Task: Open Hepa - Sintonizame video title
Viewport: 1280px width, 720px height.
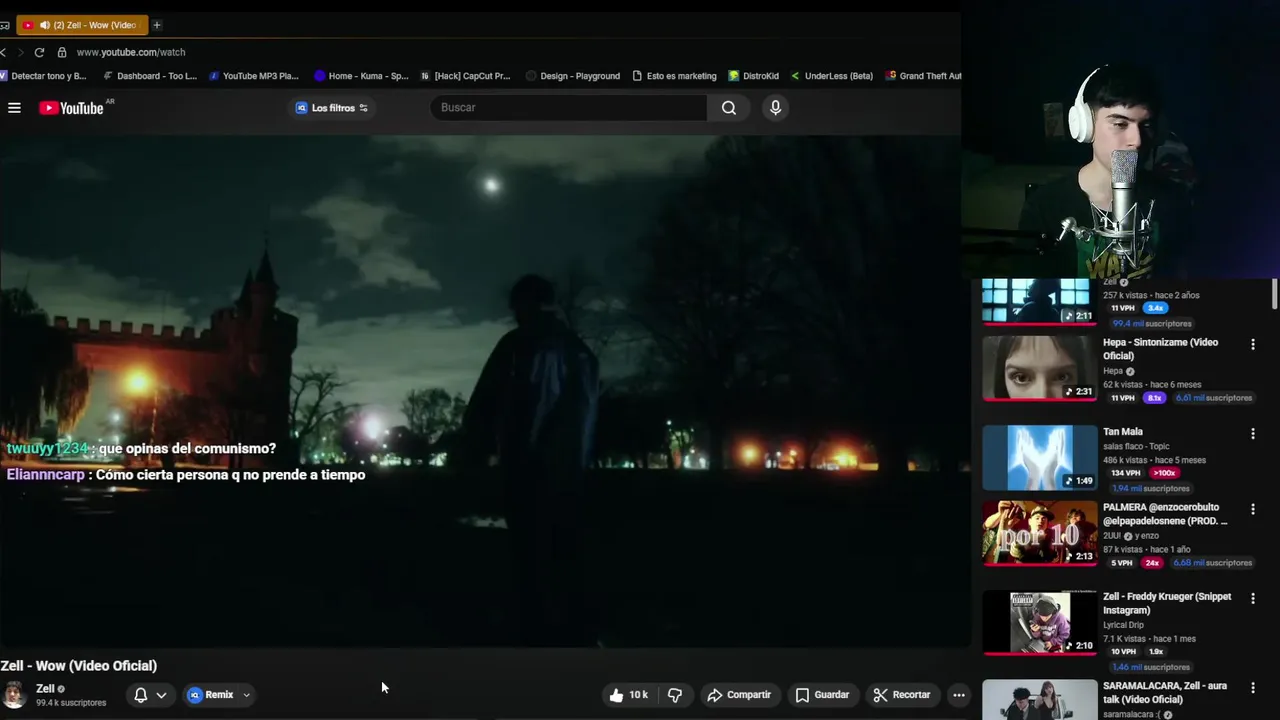Action: coord(1160,349)
